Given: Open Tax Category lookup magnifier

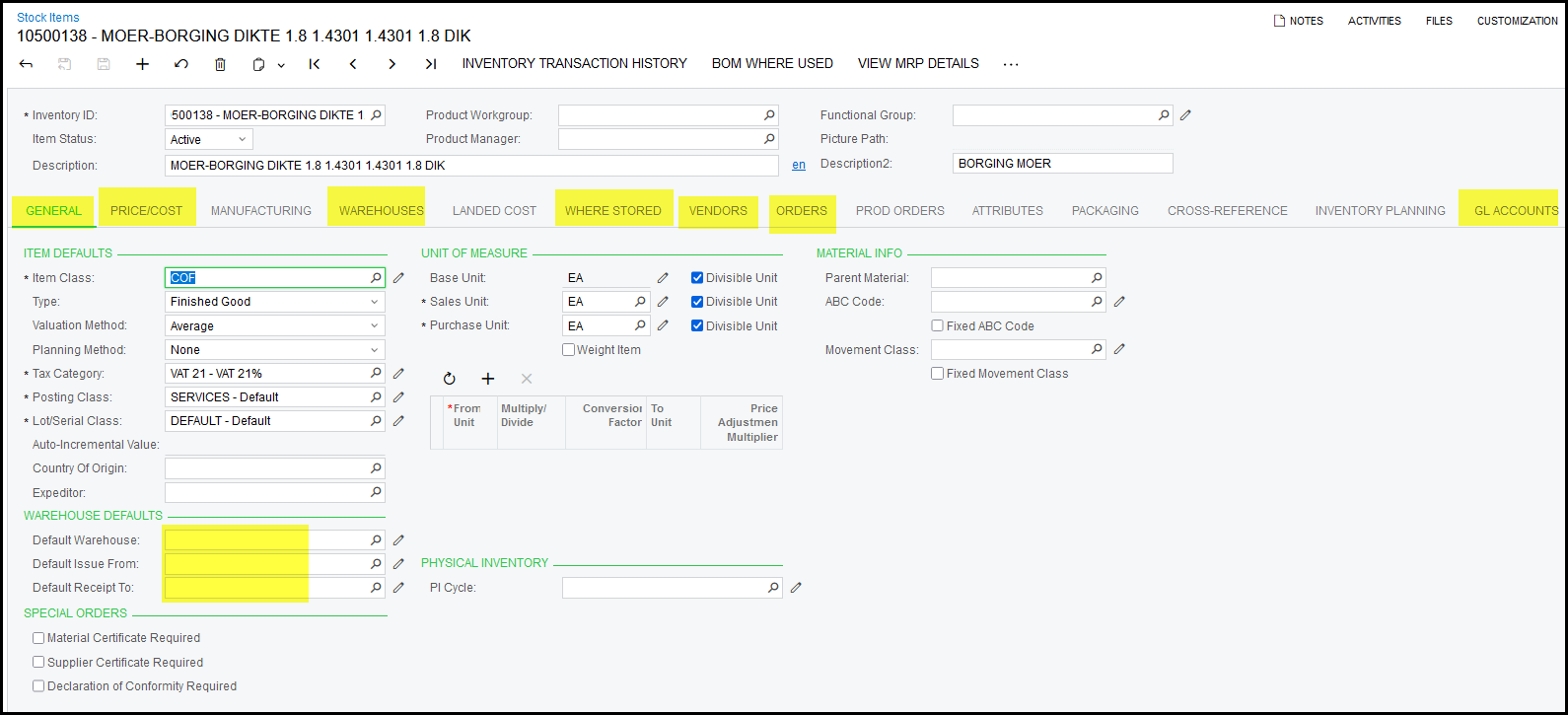Looking at the screenshot, I should pyautogui.click(x=376, y=374).
